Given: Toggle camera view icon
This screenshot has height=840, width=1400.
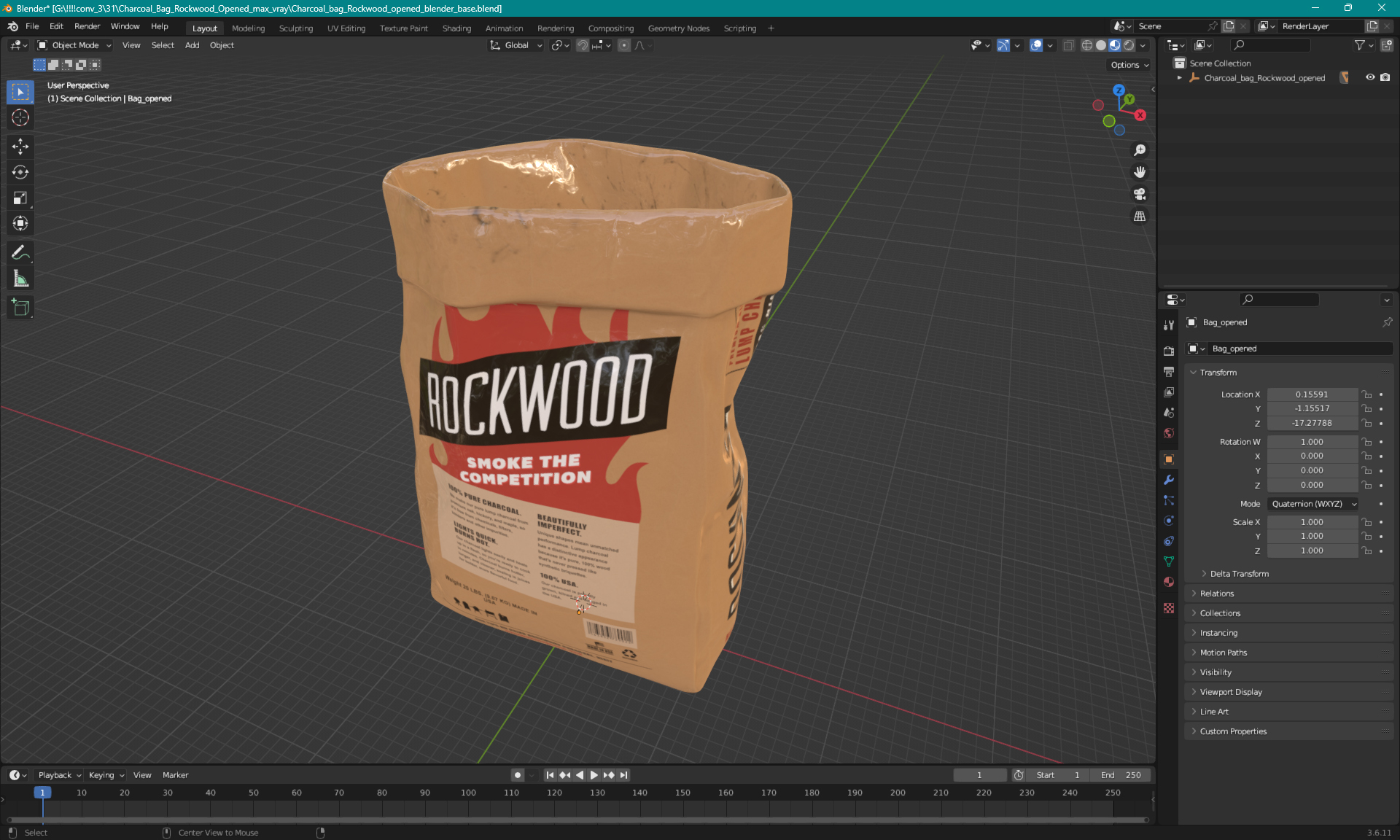Looking at the screenshot, I should tap(1140, 194).
